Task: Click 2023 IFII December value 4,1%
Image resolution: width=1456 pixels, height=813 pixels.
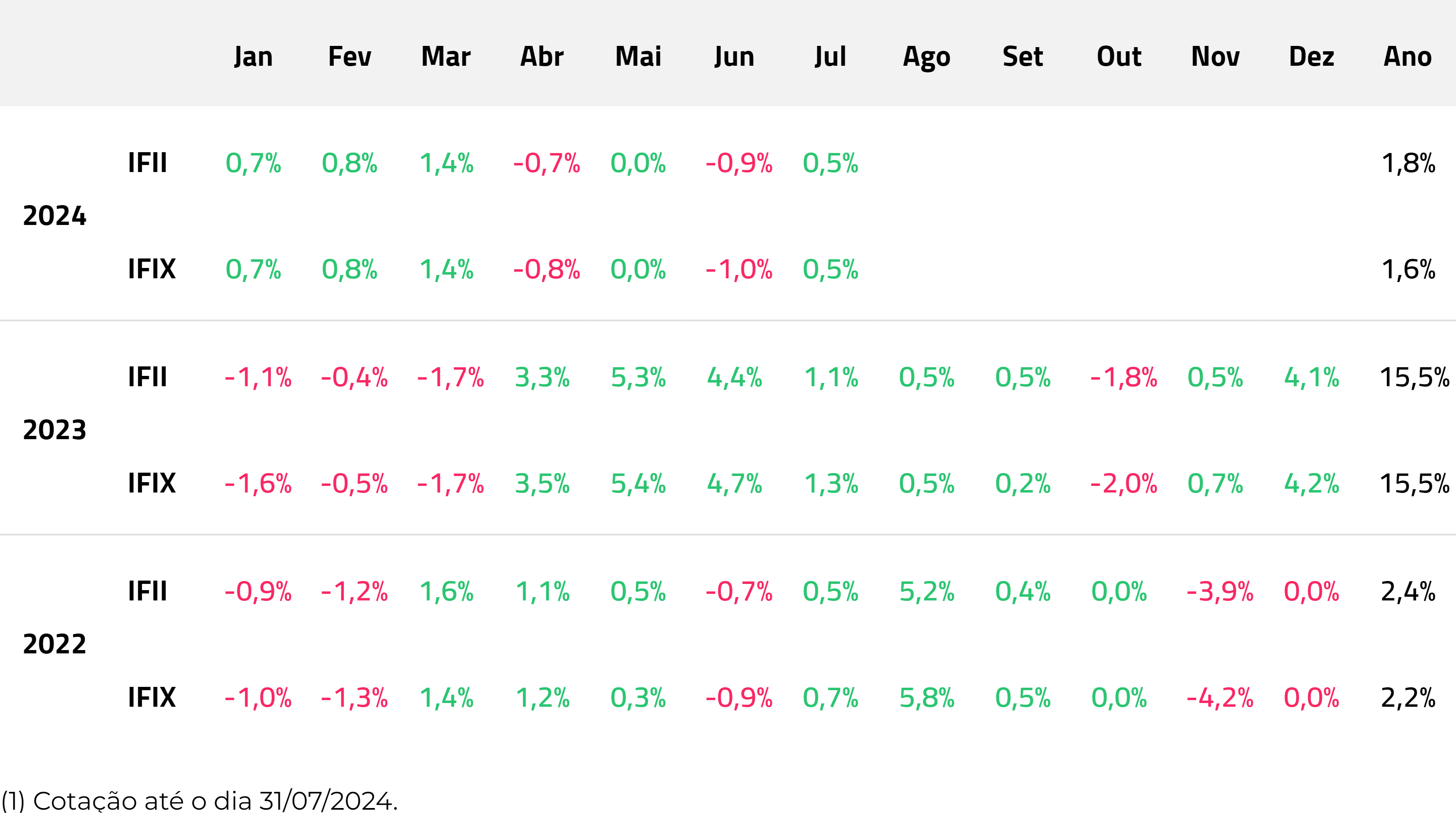Action: (x=1311, y=377)
